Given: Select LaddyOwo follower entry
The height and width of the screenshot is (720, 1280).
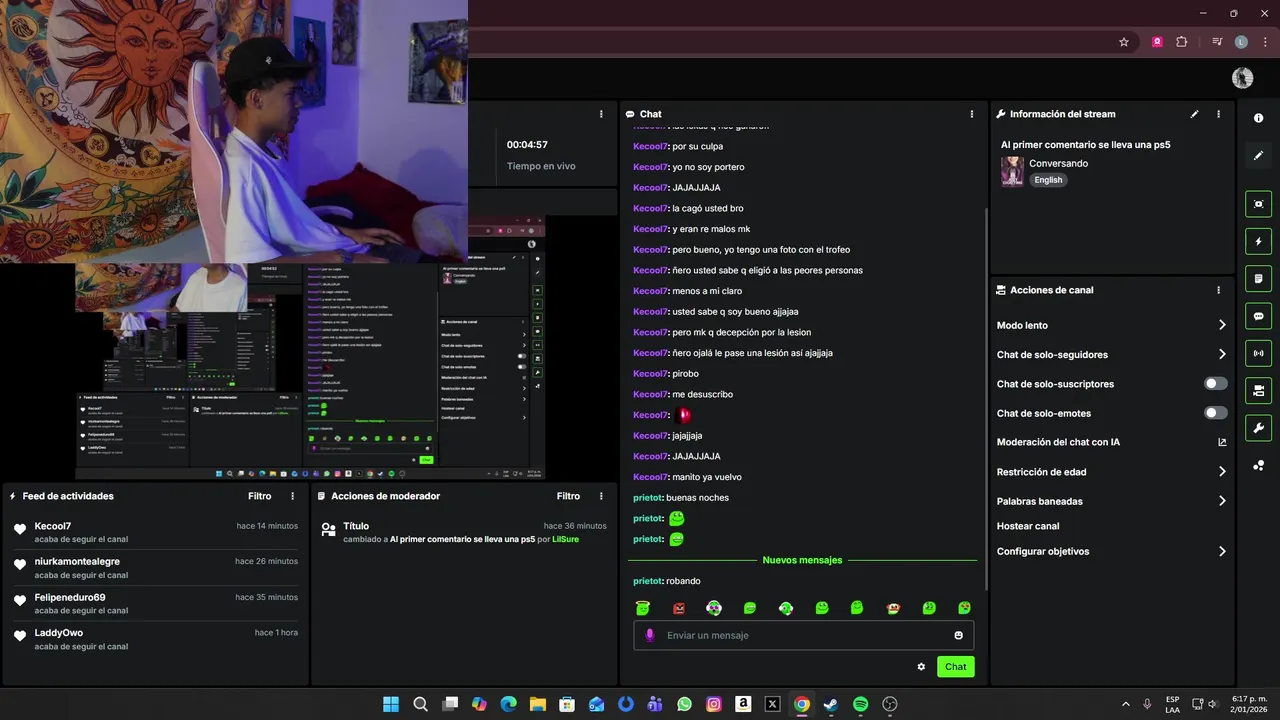Looking at the screenshot, I should pyautogui.click(x=156, y=639).
